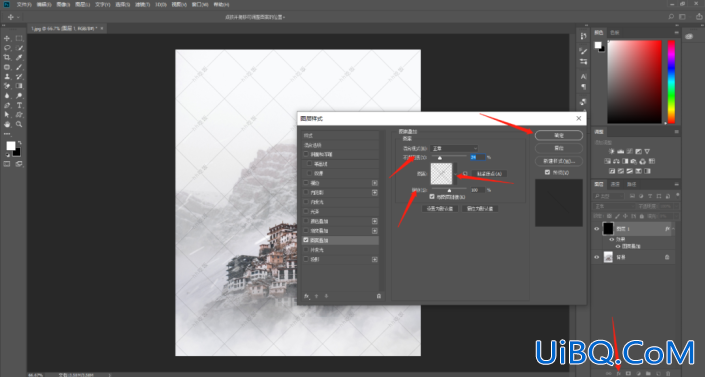
Task: Enable the Drop Shadow (投影) checkbox
Action: click(306, 259)
